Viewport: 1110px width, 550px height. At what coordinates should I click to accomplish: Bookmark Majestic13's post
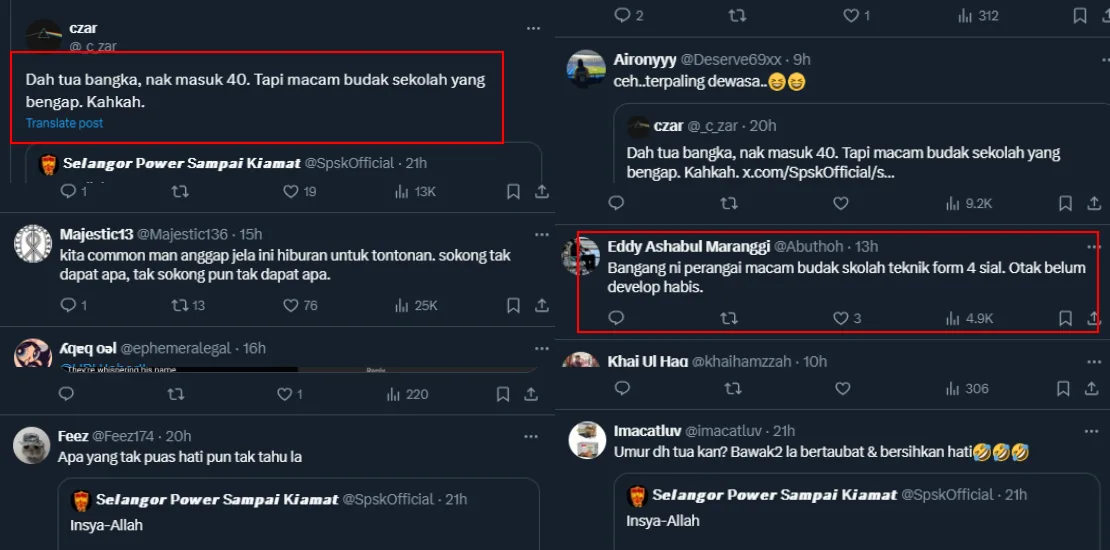pos(513,305)
